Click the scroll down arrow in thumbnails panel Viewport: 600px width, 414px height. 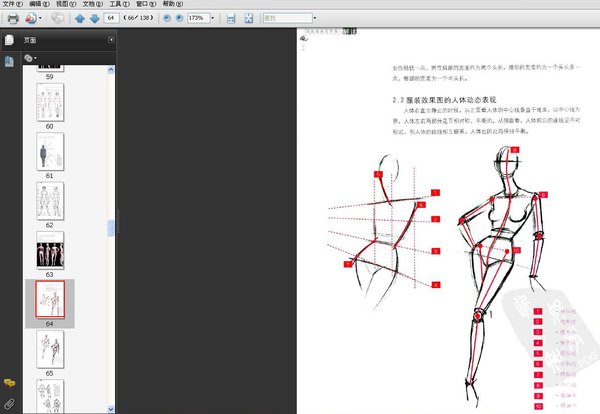pyautogui.click(x=111, y=409)
